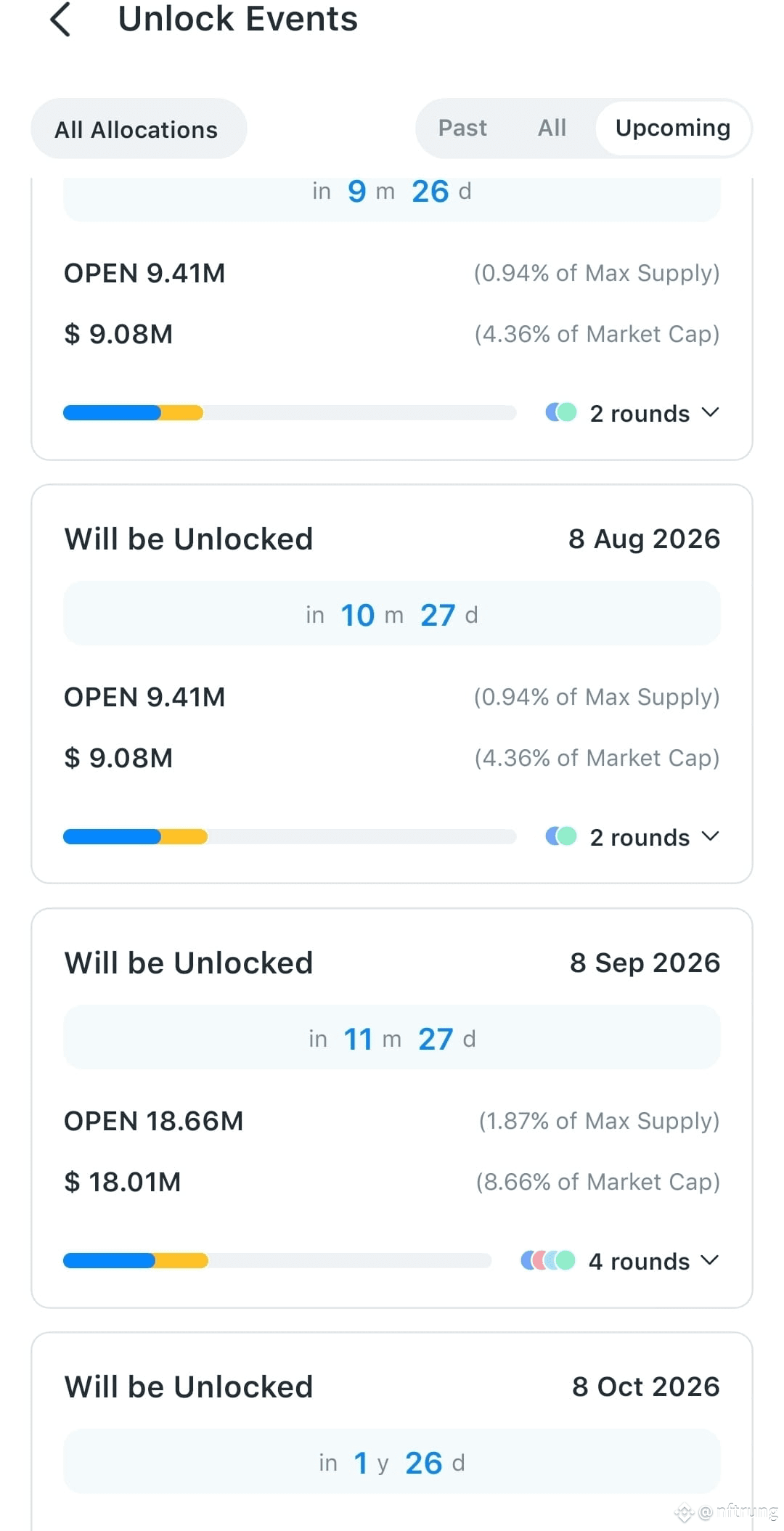This screenshot has height=1531, width=784.
Task: Tap round color dots on top card
Action: [561, 412]
